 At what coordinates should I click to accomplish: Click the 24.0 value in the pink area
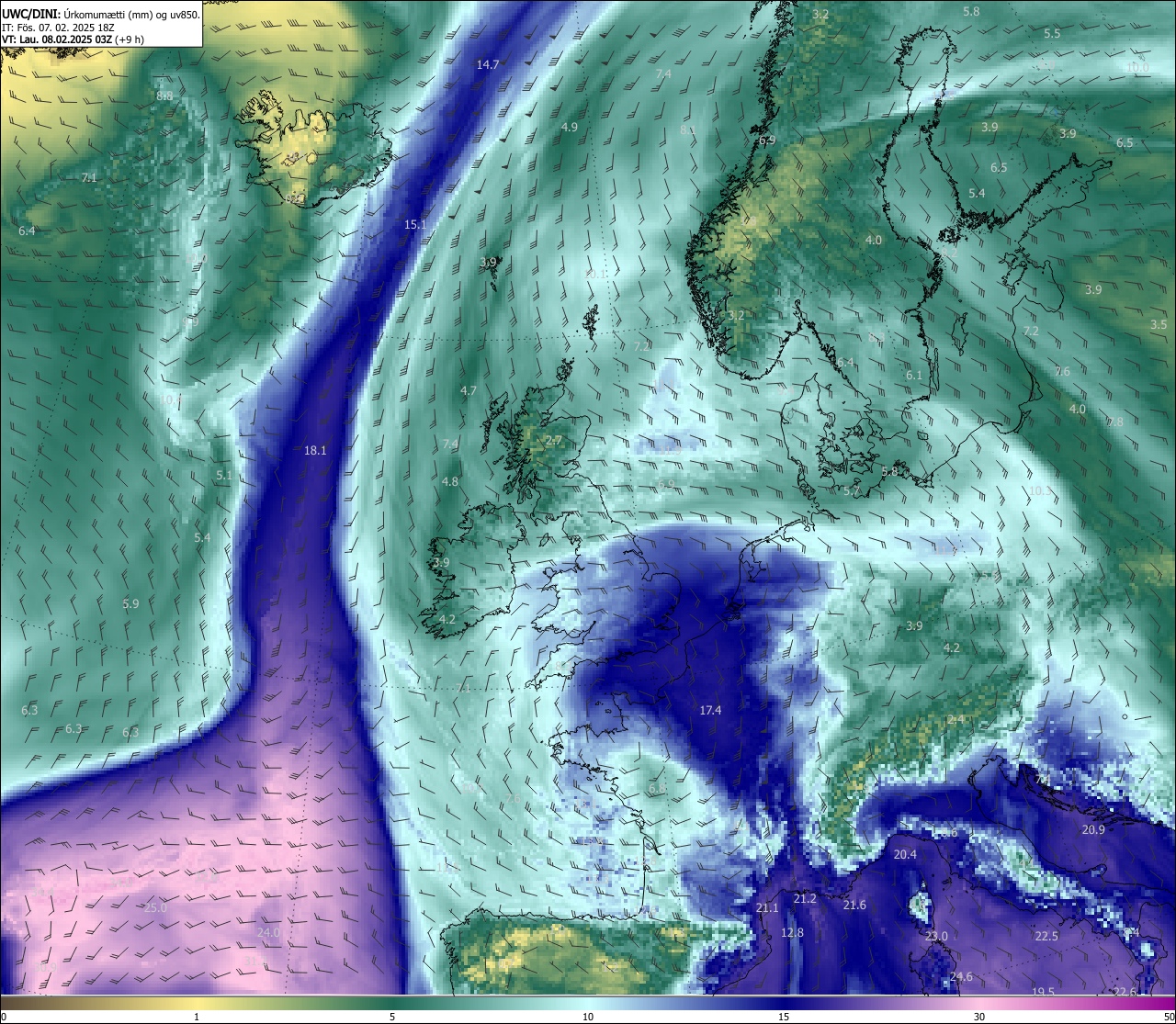pos(268,932)
